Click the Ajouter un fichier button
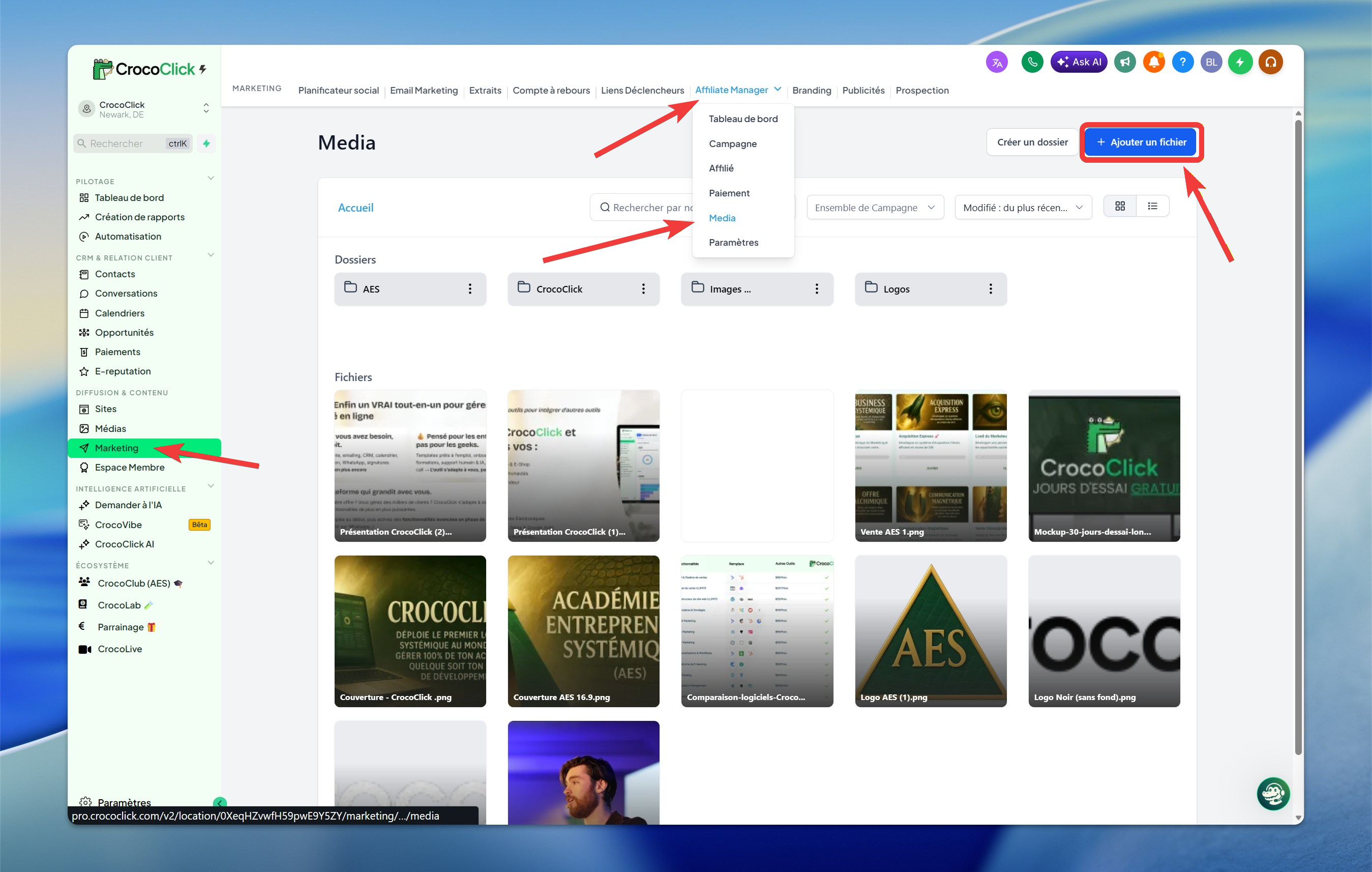 [x=1141, y=142]
